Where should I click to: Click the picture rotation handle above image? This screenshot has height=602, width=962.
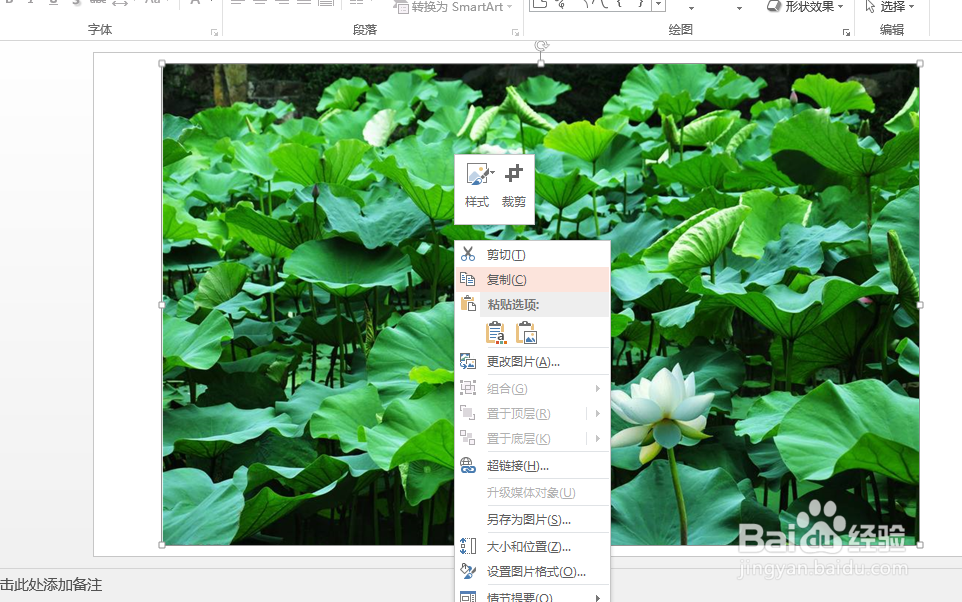541,45
